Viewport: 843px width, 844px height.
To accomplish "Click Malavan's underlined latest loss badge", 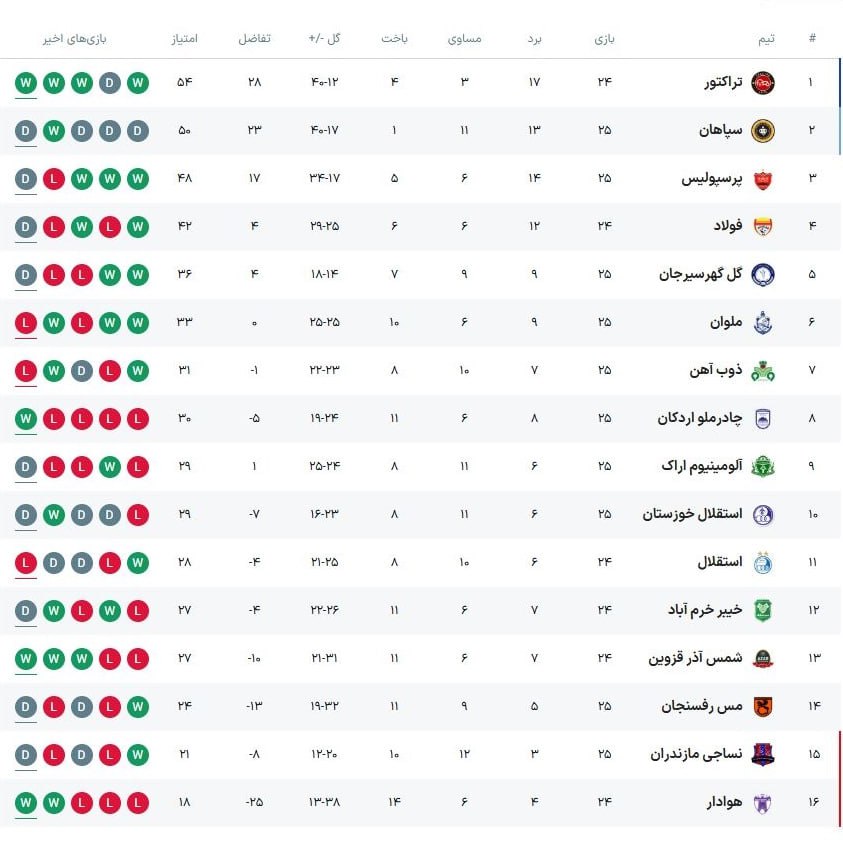I will (x=26, y=322).
